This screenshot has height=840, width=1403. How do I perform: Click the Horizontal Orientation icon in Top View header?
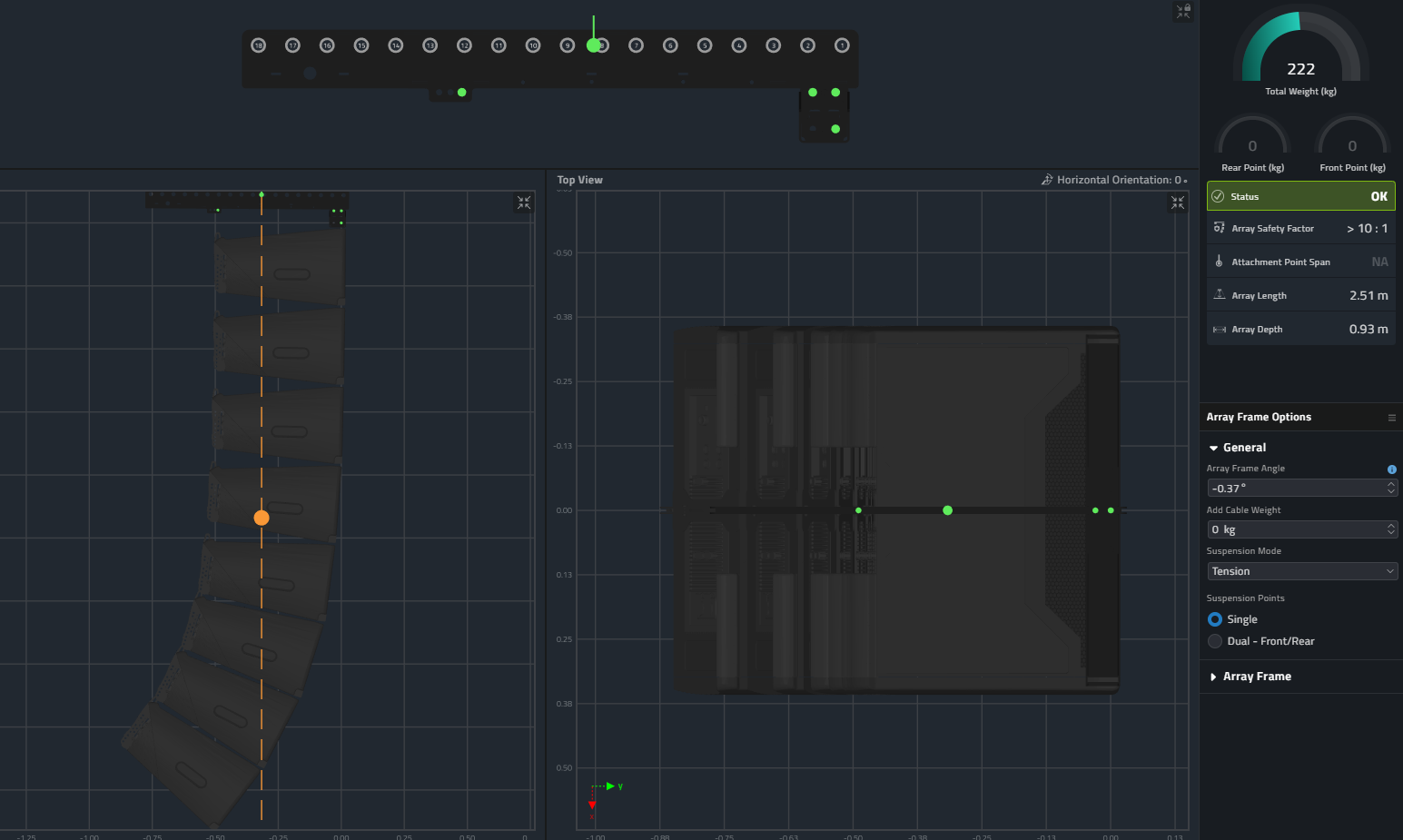click(1047, 180)
